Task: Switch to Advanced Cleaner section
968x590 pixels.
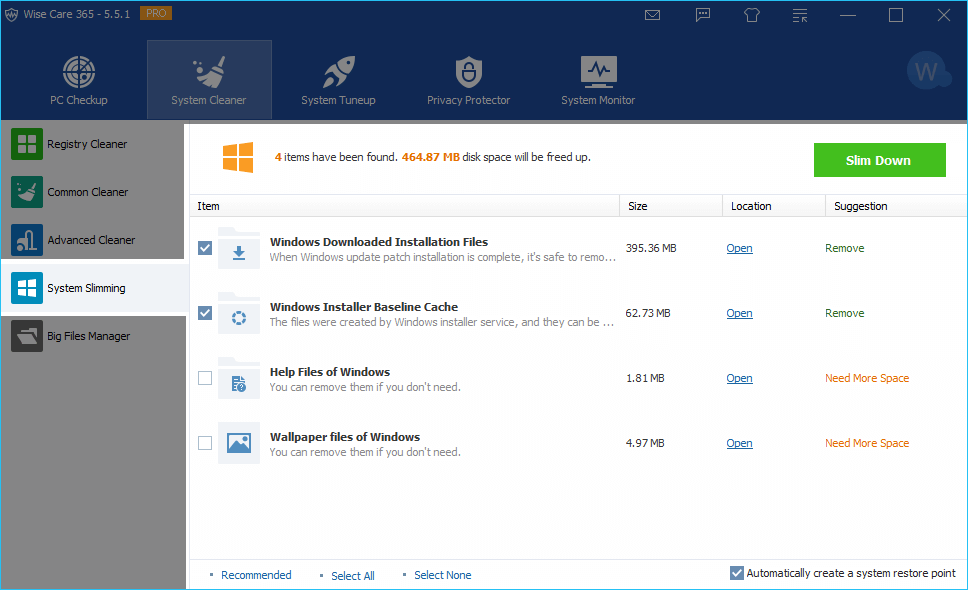Action: coord(93,240)
